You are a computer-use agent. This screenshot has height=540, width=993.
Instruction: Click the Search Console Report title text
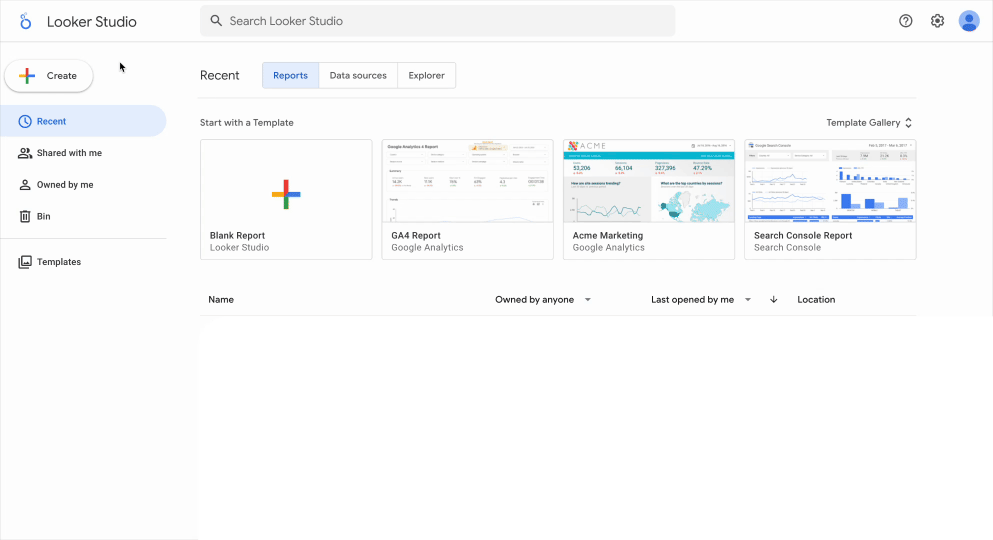coord(803,235)
